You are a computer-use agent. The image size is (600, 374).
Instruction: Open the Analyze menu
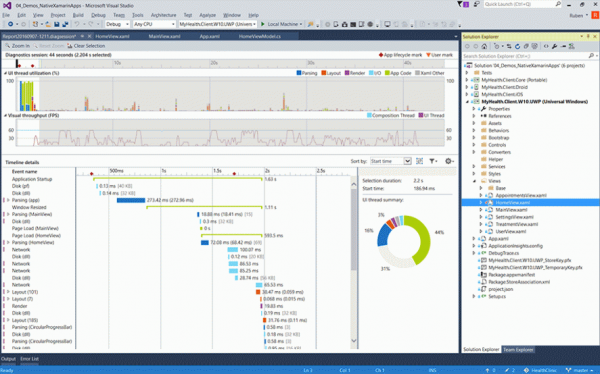(207, 15)
